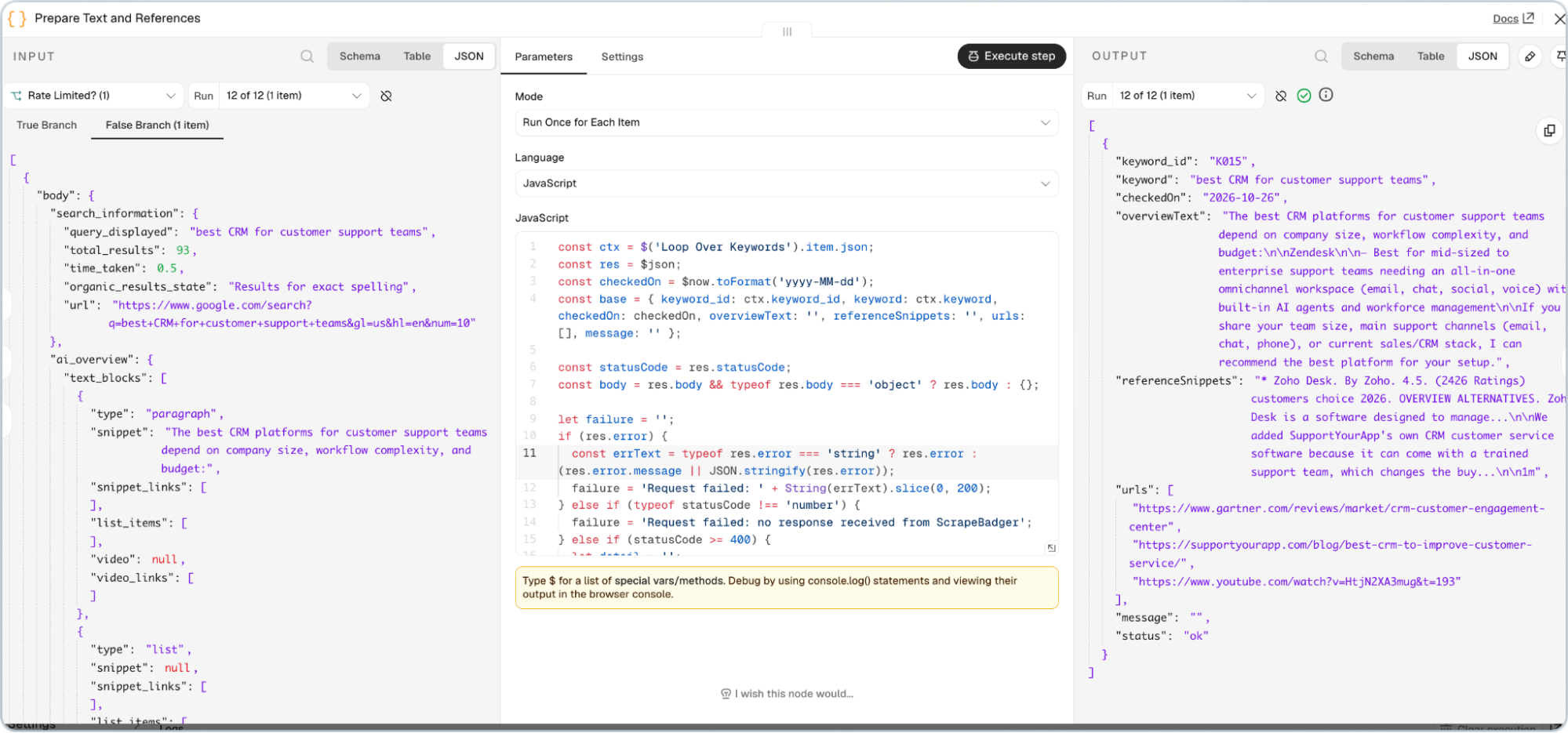This screenshot has height=733, width=1568.
Task: Click the unlink runs icon in INPUT panel
Action: click(386, 96)
